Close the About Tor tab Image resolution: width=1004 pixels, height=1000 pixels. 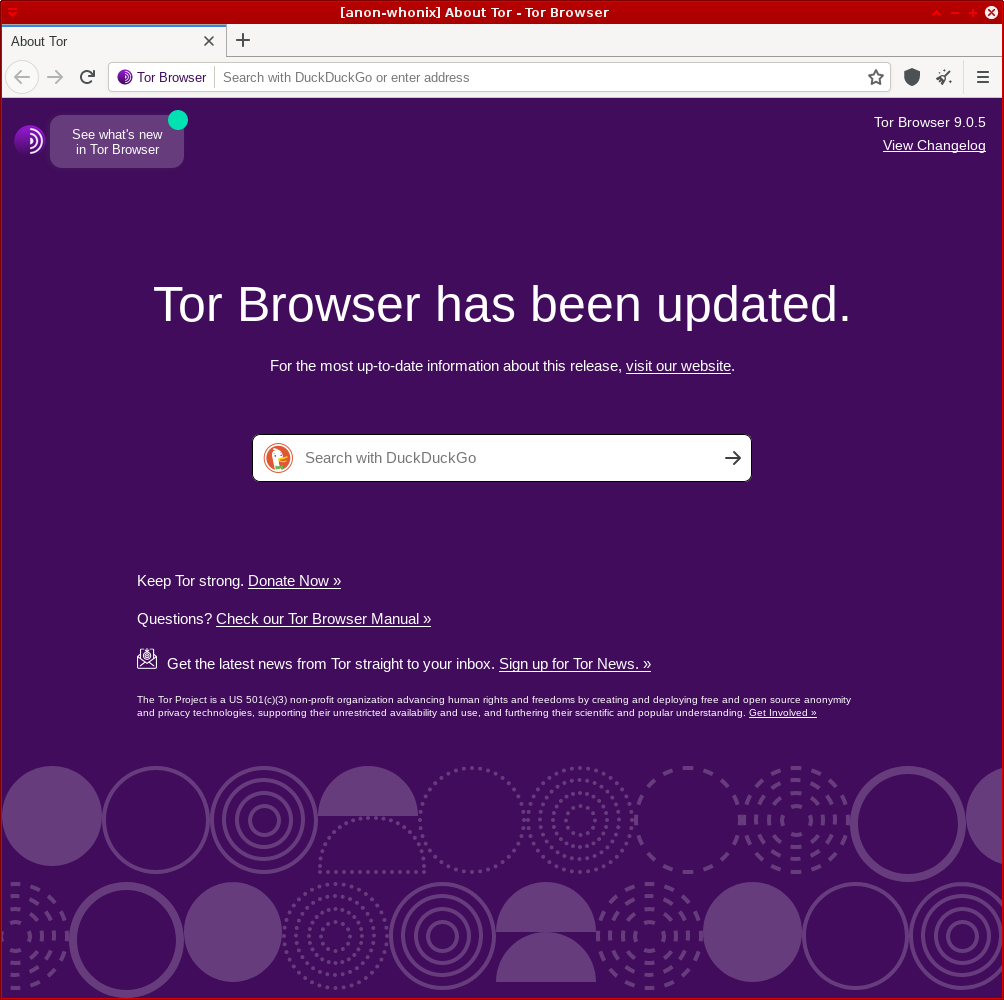coord(209,41)
